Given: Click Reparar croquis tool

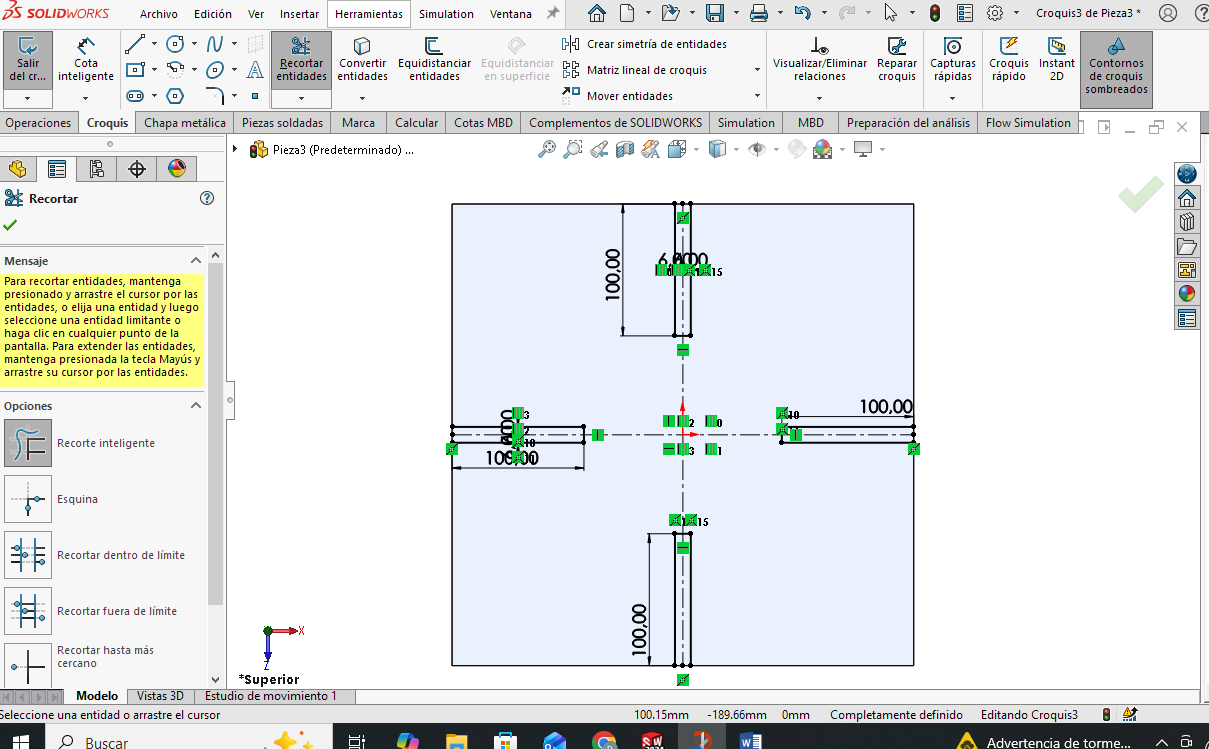Looking at the screenshot, I should pyautogui.click(x=897, y=60).
